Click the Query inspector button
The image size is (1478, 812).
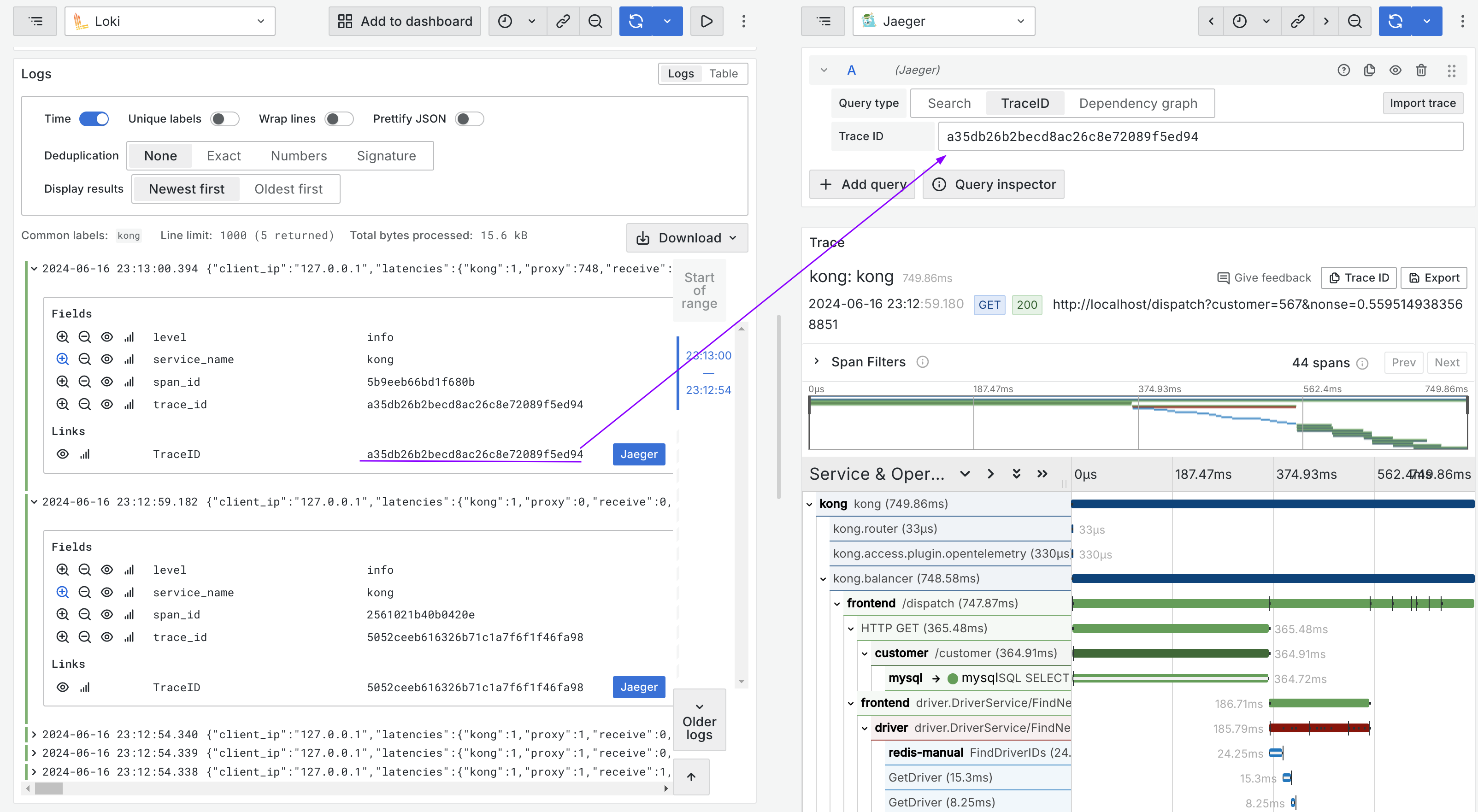(993, 184)
